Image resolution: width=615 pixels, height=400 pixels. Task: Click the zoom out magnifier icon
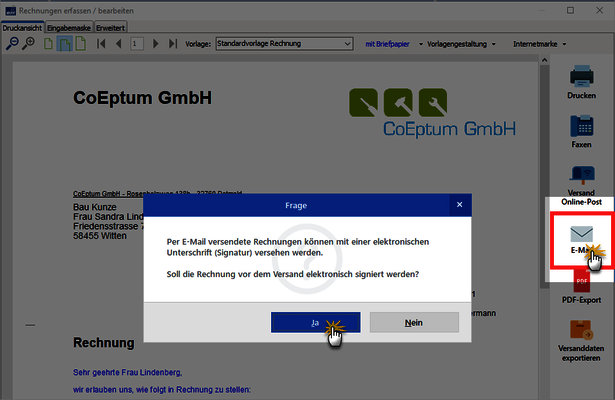(12, 44)
